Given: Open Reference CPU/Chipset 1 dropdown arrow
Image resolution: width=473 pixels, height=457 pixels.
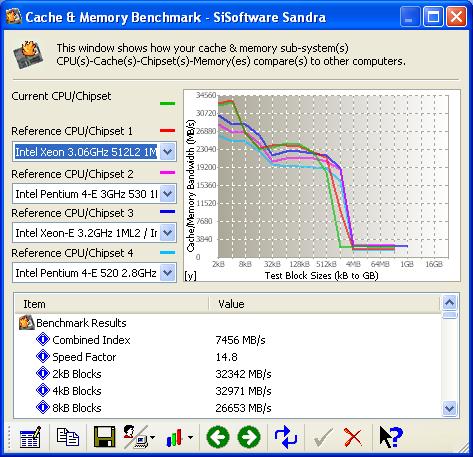Looking at the screenshot, I should [168, 152].
